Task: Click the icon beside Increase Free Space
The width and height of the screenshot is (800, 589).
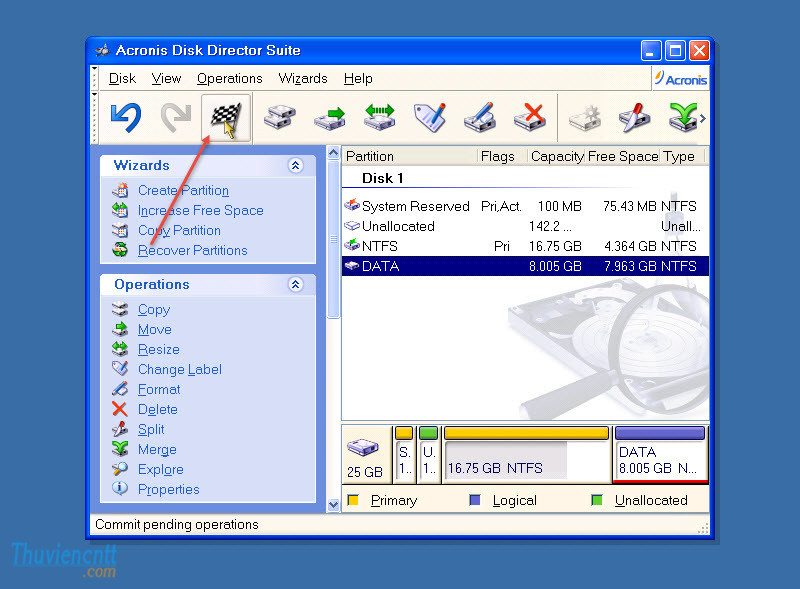Action: (120, 210)
